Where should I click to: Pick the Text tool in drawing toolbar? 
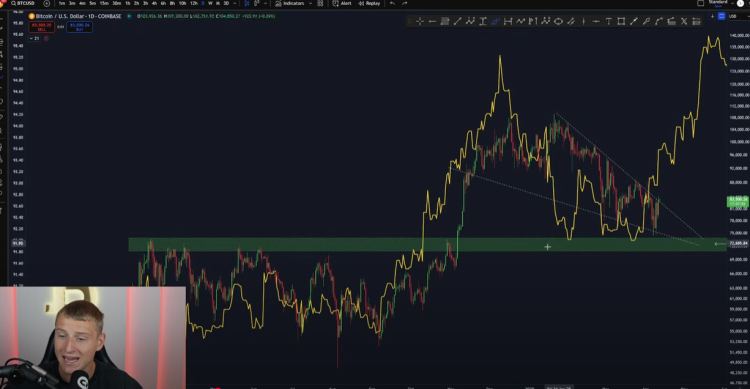(x=608, y=21)
